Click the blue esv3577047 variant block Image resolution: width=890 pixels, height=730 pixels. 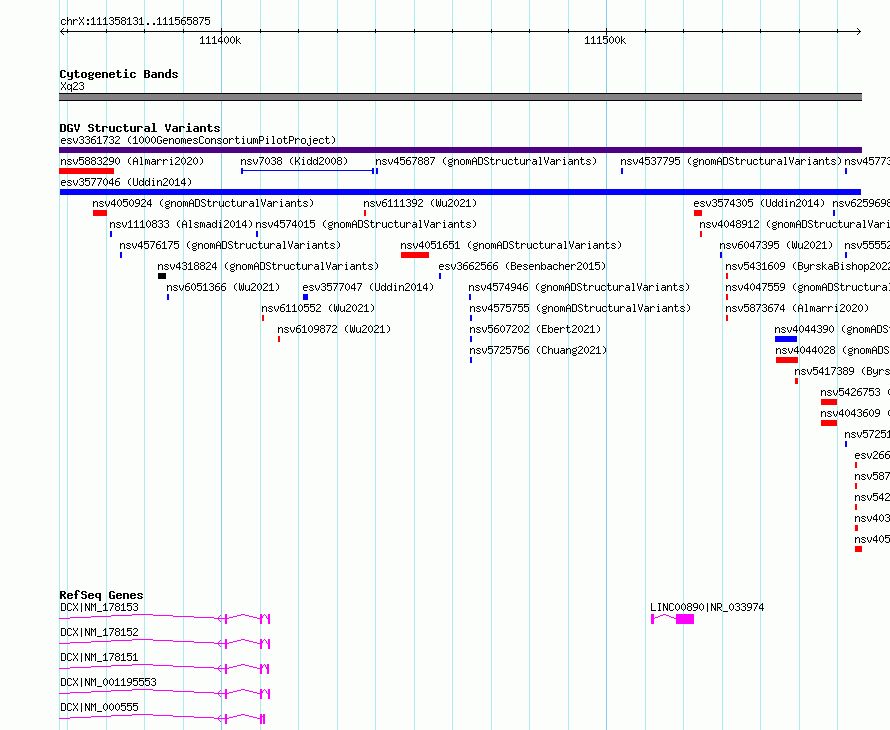305,297
